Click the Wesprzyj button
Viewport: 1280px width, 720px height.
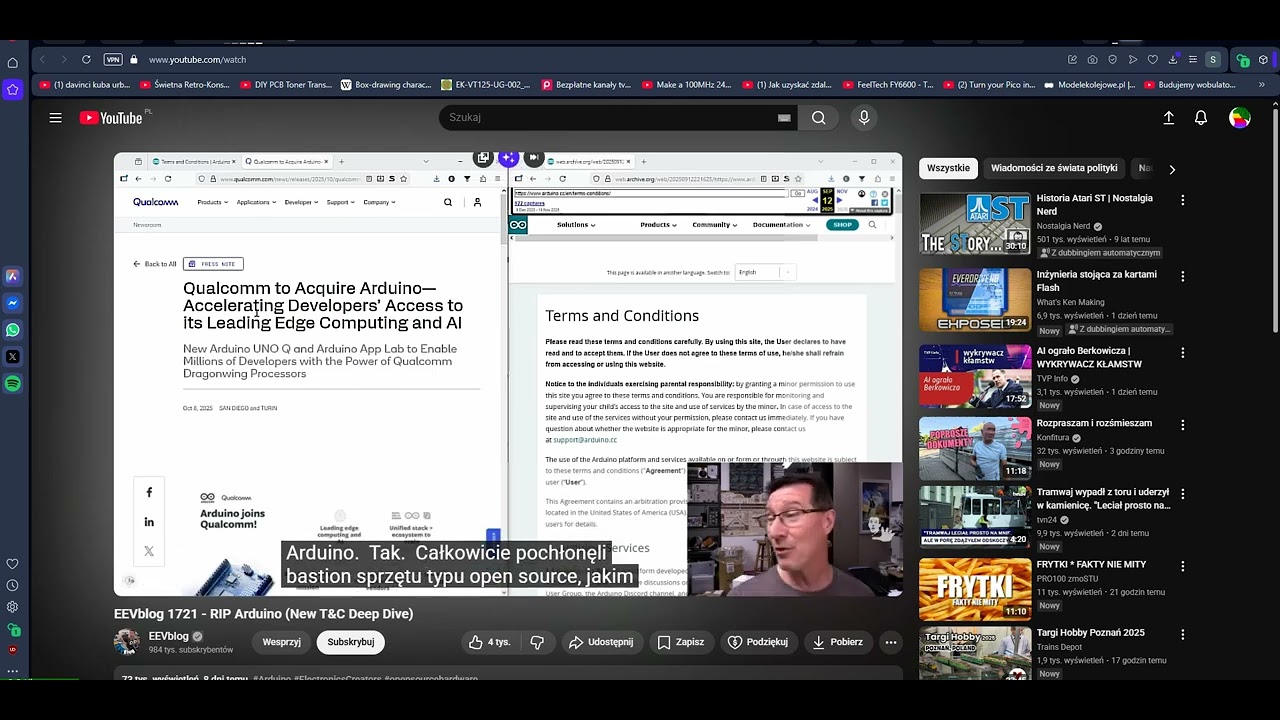click(x=281, y=642)
